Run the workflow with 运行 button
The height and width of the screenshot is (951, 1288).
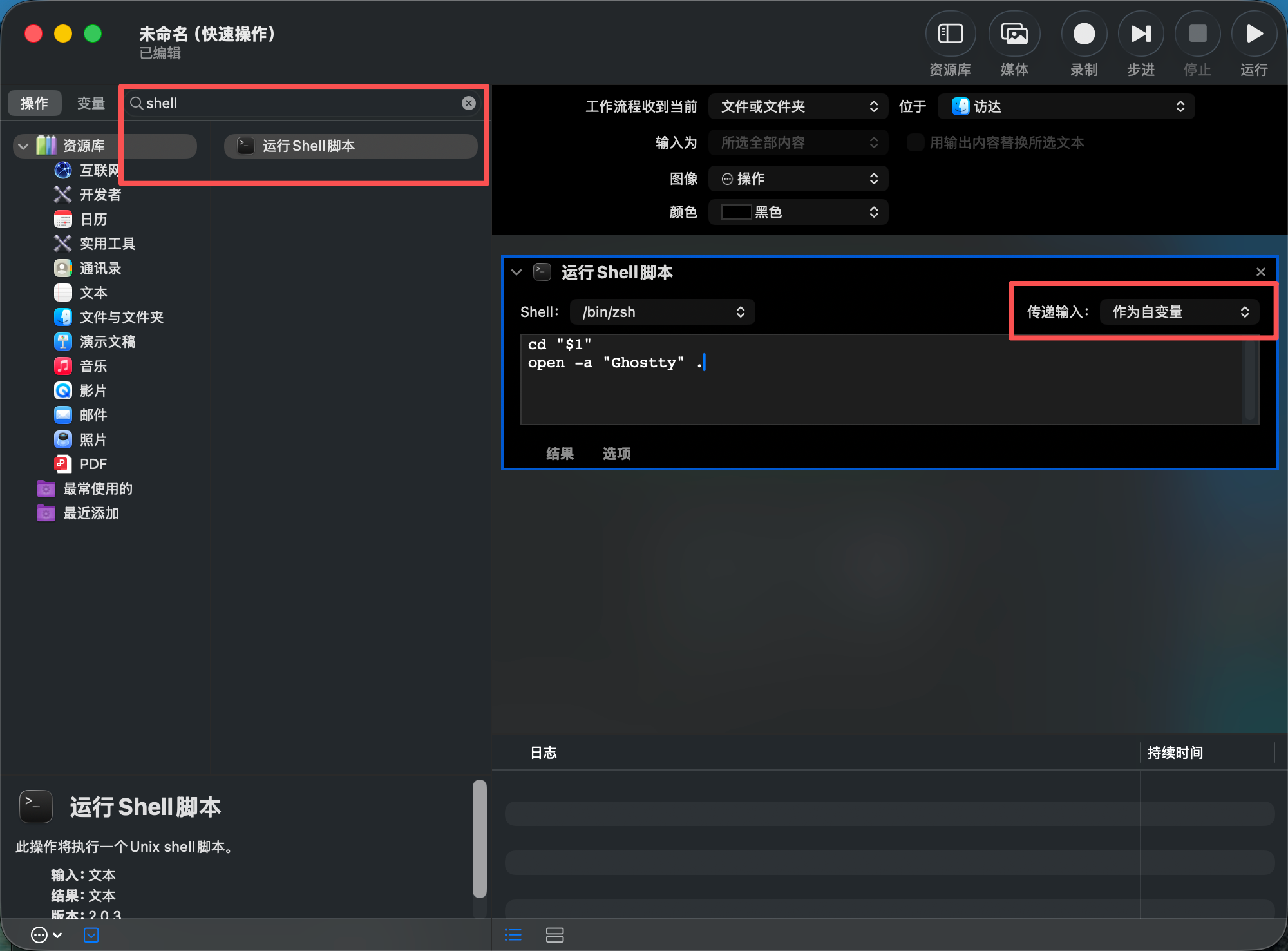click(1253, 34)
